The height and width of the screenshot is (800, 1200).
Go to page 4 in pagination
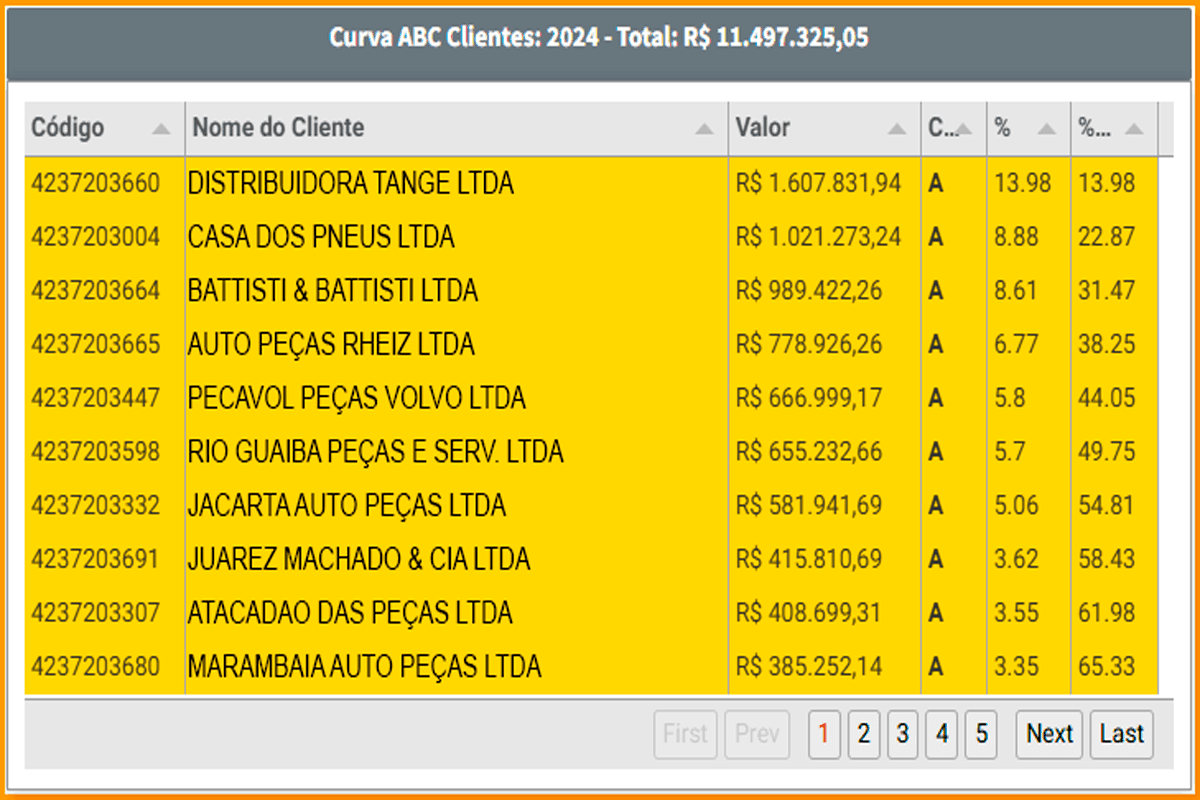click(x=941, y=734)
